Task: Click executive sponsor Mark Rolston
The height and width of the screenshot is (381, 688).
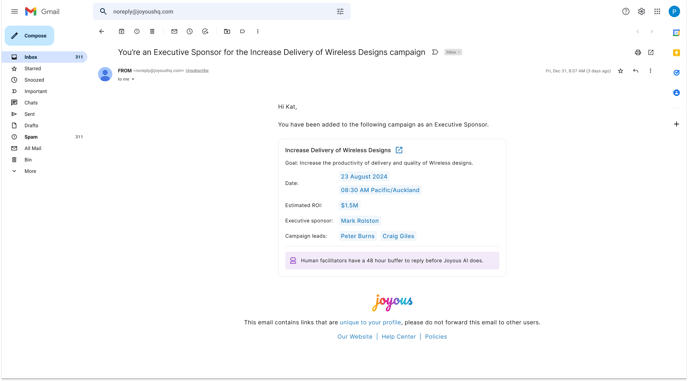Action: click(x=360, y=221)
